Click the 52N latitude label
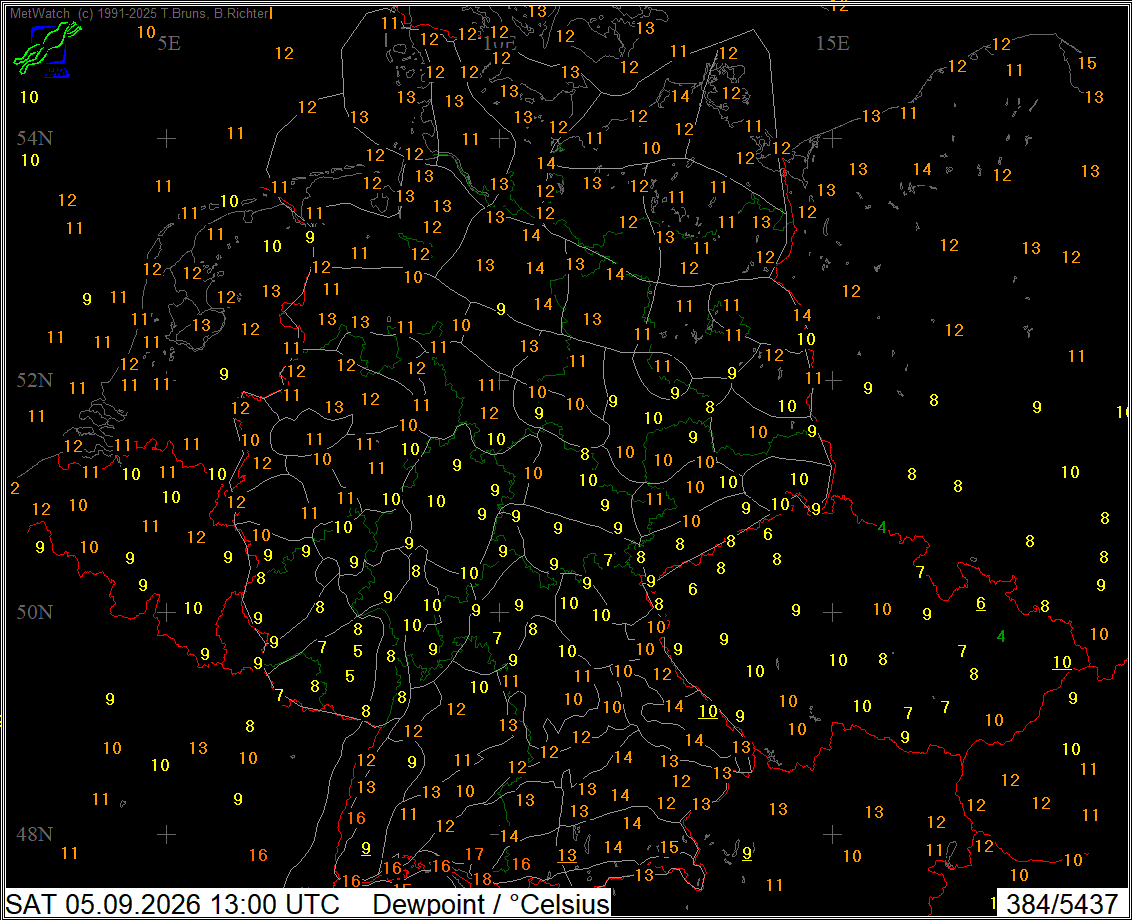The width and height of the screenshot is (1132, 920). (35, 380)
